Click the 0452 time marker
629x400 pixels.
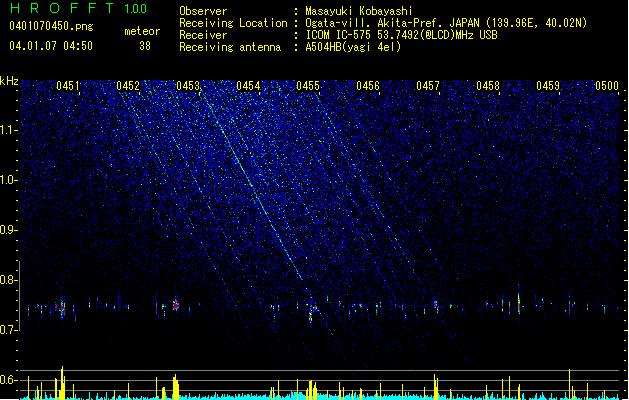tap(128, 86)
